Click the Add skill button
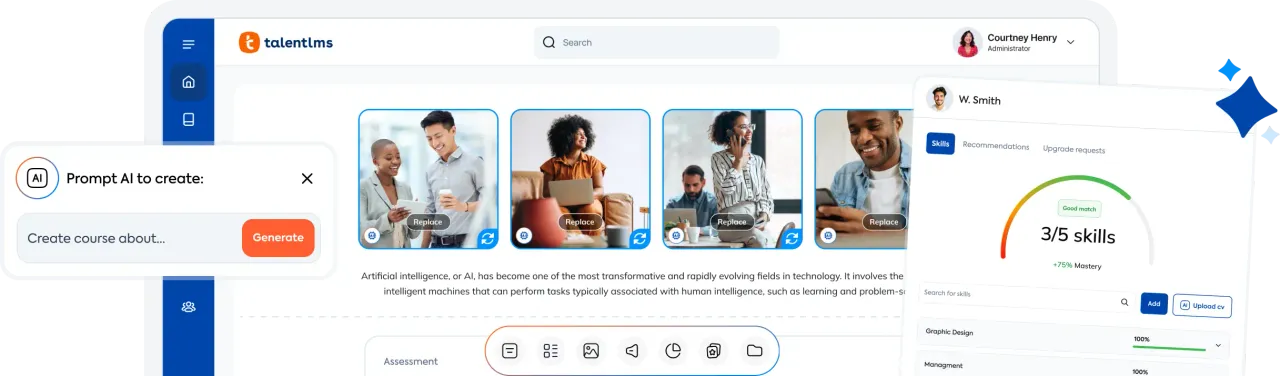Viewport: 1280px width, 376px height. 1153,303
